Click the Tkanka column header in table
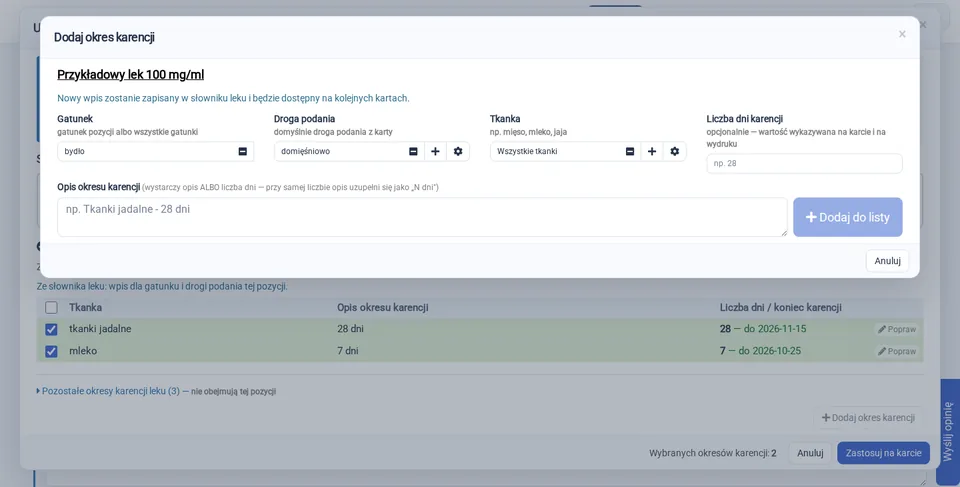The height and width of the screenshot is (487, 960). [85, 308]
